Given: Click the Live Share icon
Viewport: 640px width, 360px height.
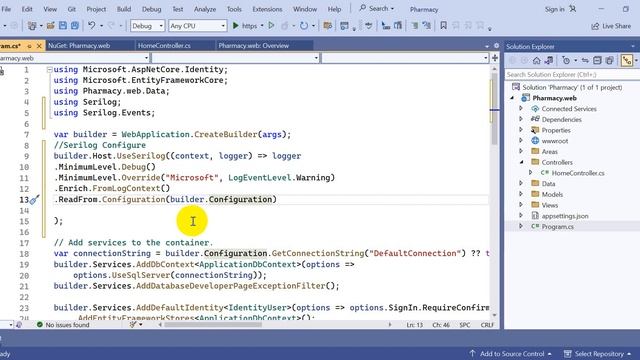Looking at the screenshot, I should pyautogui.click(x=595, y=26).
